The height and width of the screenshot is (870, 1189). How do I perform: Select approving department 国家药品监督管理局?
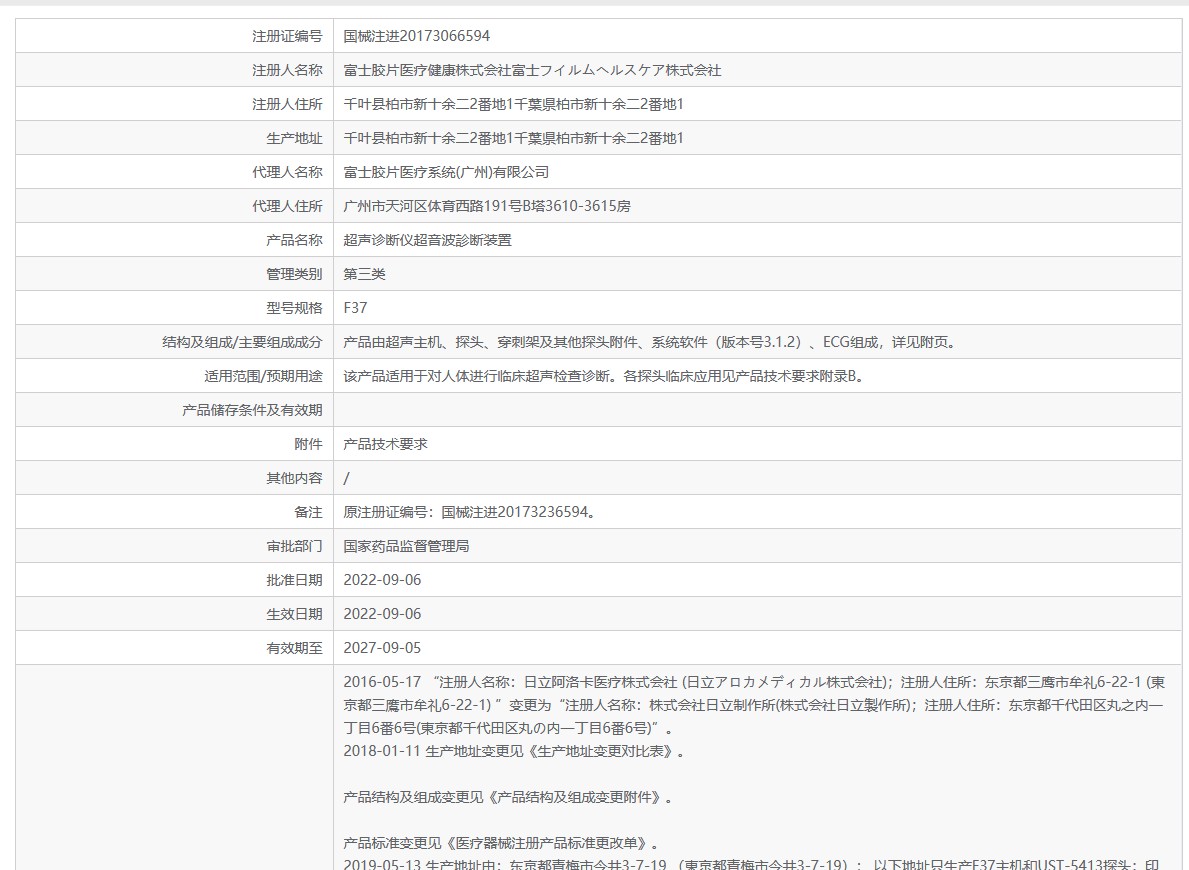[x=406, y=546]
